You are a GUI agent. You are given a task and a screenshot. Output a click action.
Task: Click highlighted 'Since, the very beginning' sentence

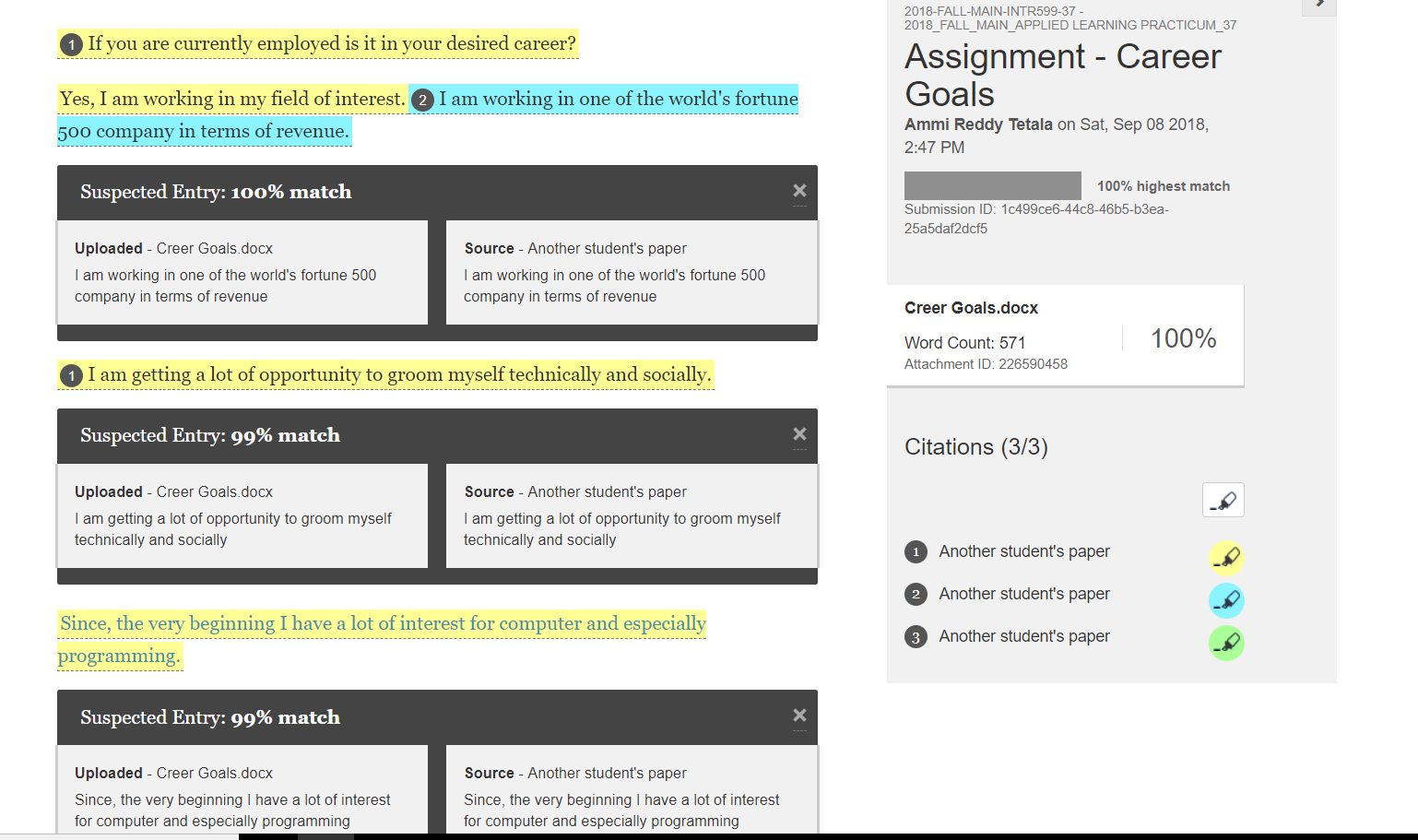click(382, 640)
